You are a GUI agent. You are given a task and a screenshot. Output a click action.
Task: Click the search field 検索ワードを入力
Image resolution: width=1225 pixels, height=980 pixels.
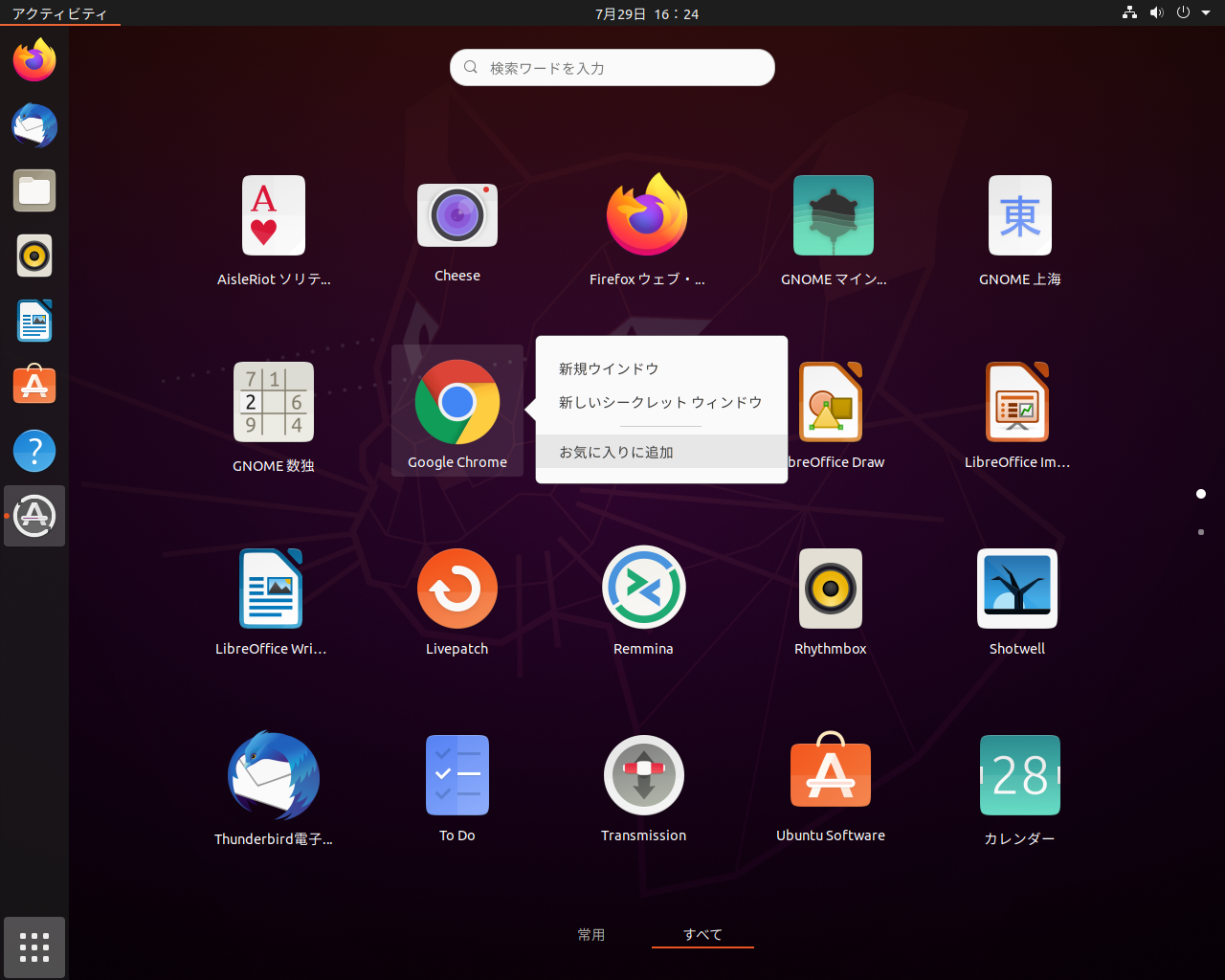pos(612,68)
